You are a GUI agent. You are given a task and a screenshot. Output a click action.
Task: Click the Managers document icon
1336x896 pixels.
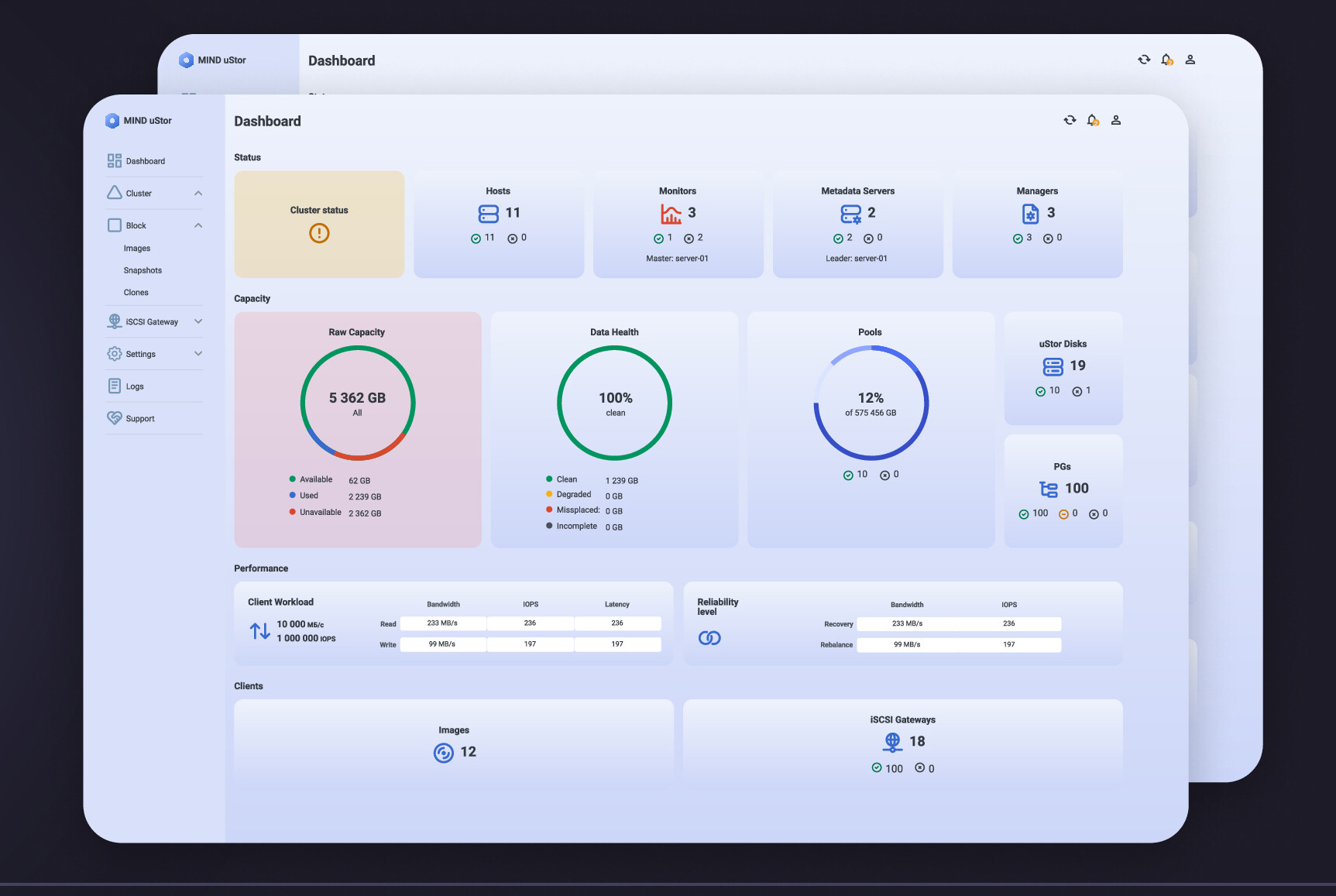(1030, 213)
